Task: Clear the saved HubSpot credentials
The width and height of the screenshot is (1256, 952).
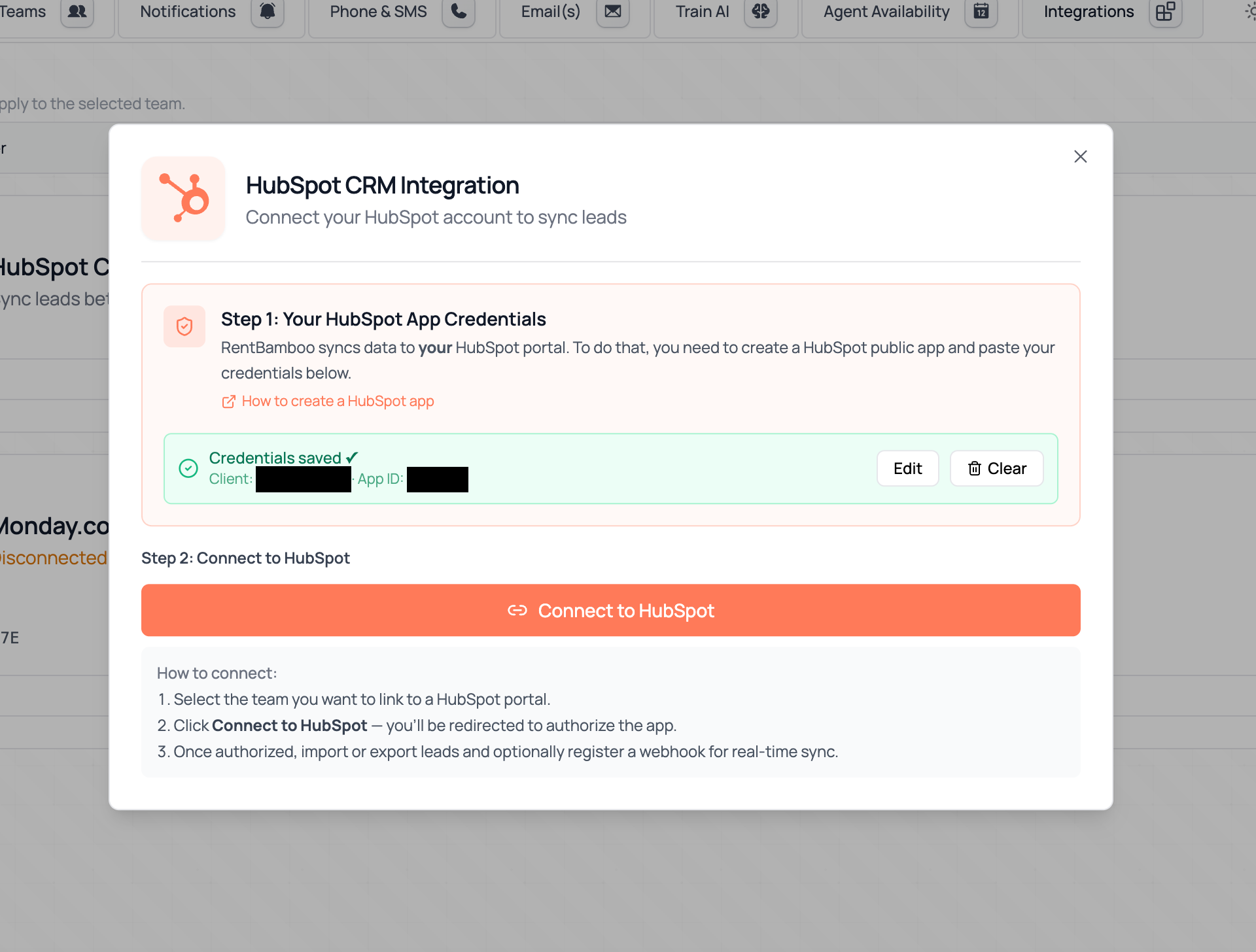Action: 997,468
